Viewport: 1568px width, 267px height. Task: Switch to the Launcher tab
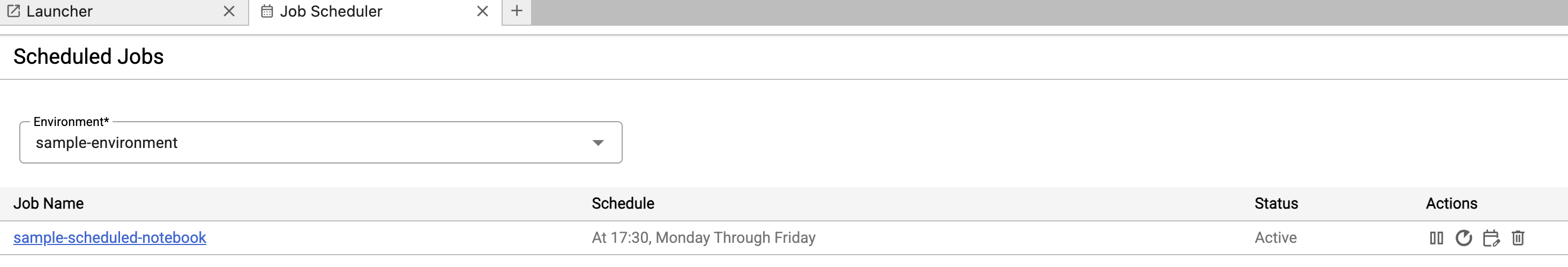coord(91,11)
